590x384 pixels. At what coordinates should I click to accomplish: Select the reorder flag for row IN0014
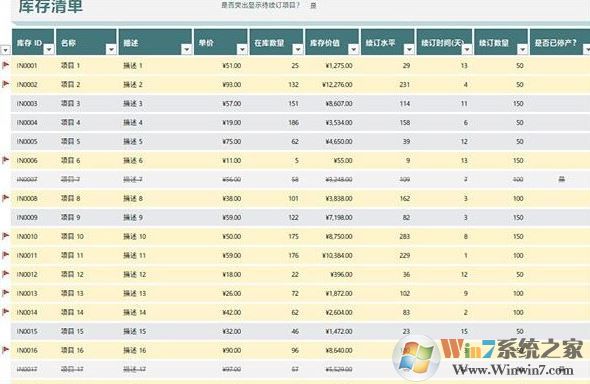click(6, 312)
